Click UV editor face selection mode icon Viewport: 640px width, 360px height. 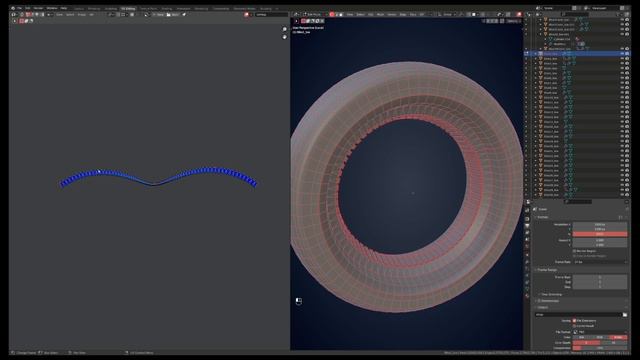pos(37,14)
